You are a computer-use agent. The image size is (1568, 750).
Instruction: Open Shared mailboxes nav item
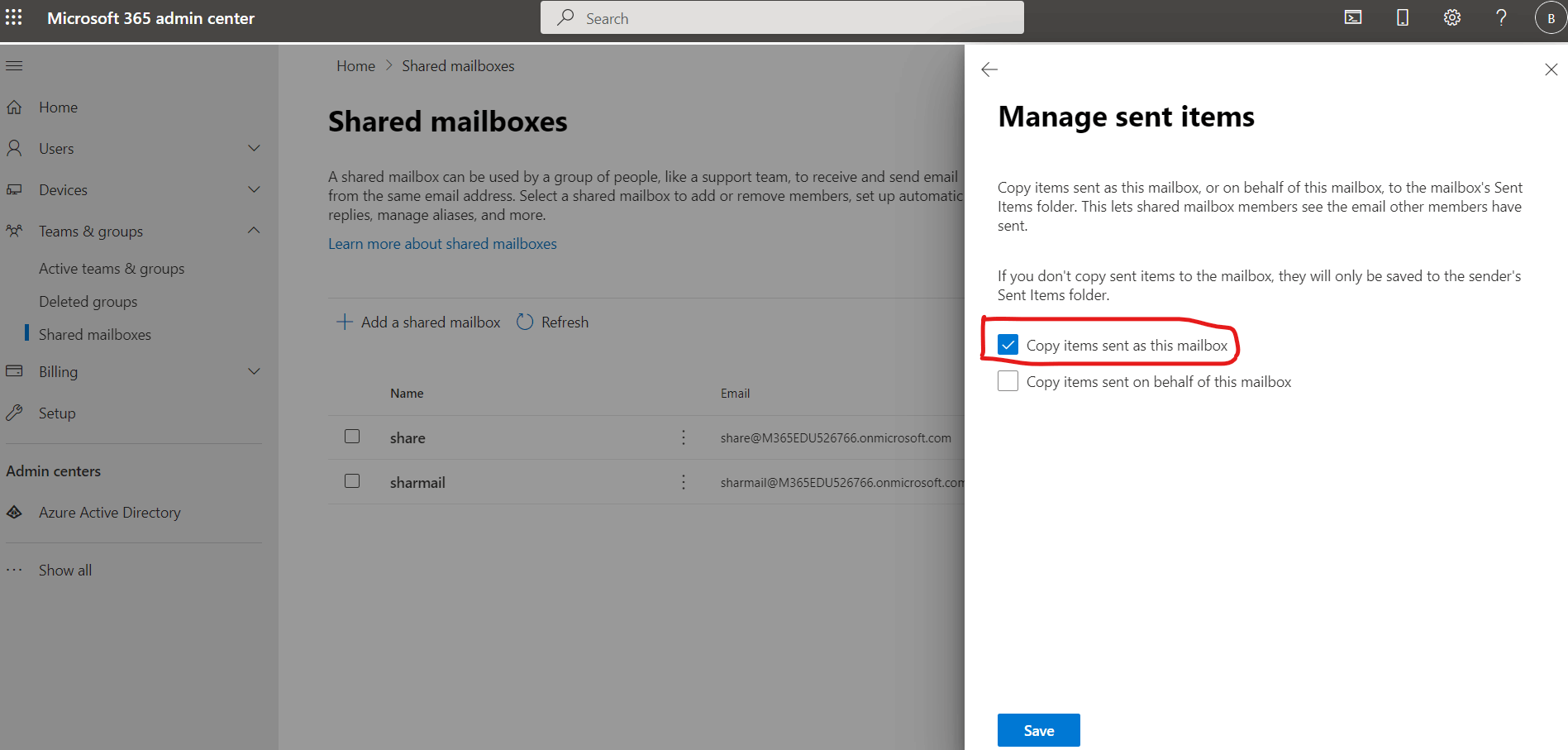click(x=95, y=335)
